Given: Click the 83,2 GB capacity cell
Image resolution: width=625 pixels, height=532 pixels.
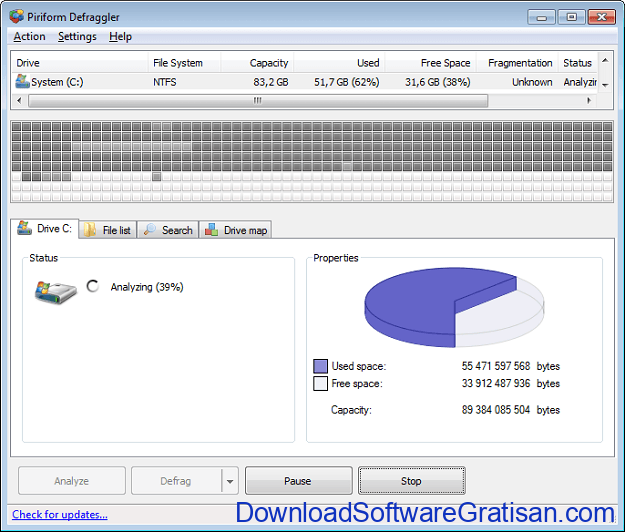Looking at the screenshot, I should pos(271,82).
